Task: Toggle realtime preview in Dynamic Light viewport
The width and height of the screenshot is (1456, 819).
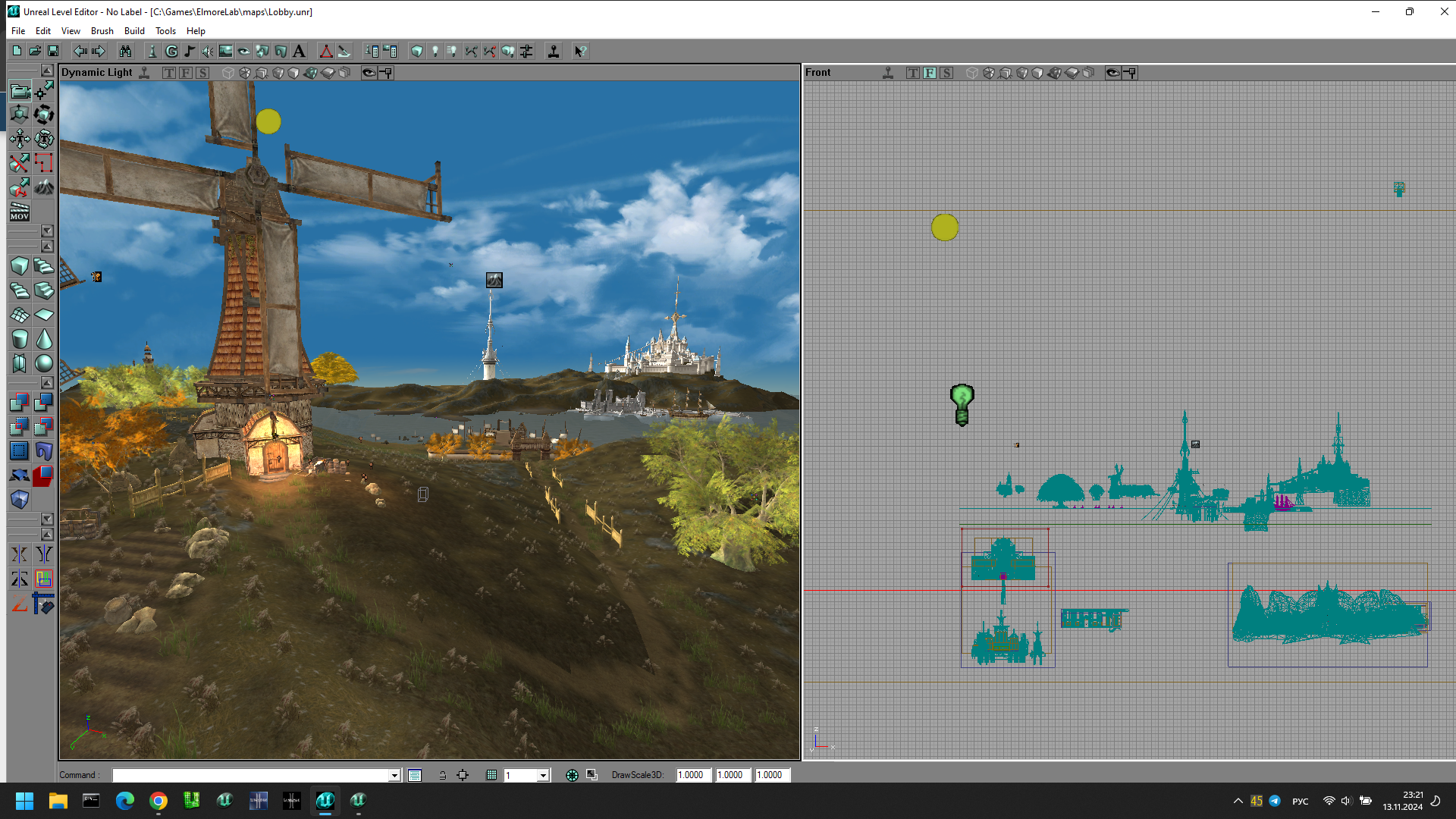Action: tap(144, 73)
